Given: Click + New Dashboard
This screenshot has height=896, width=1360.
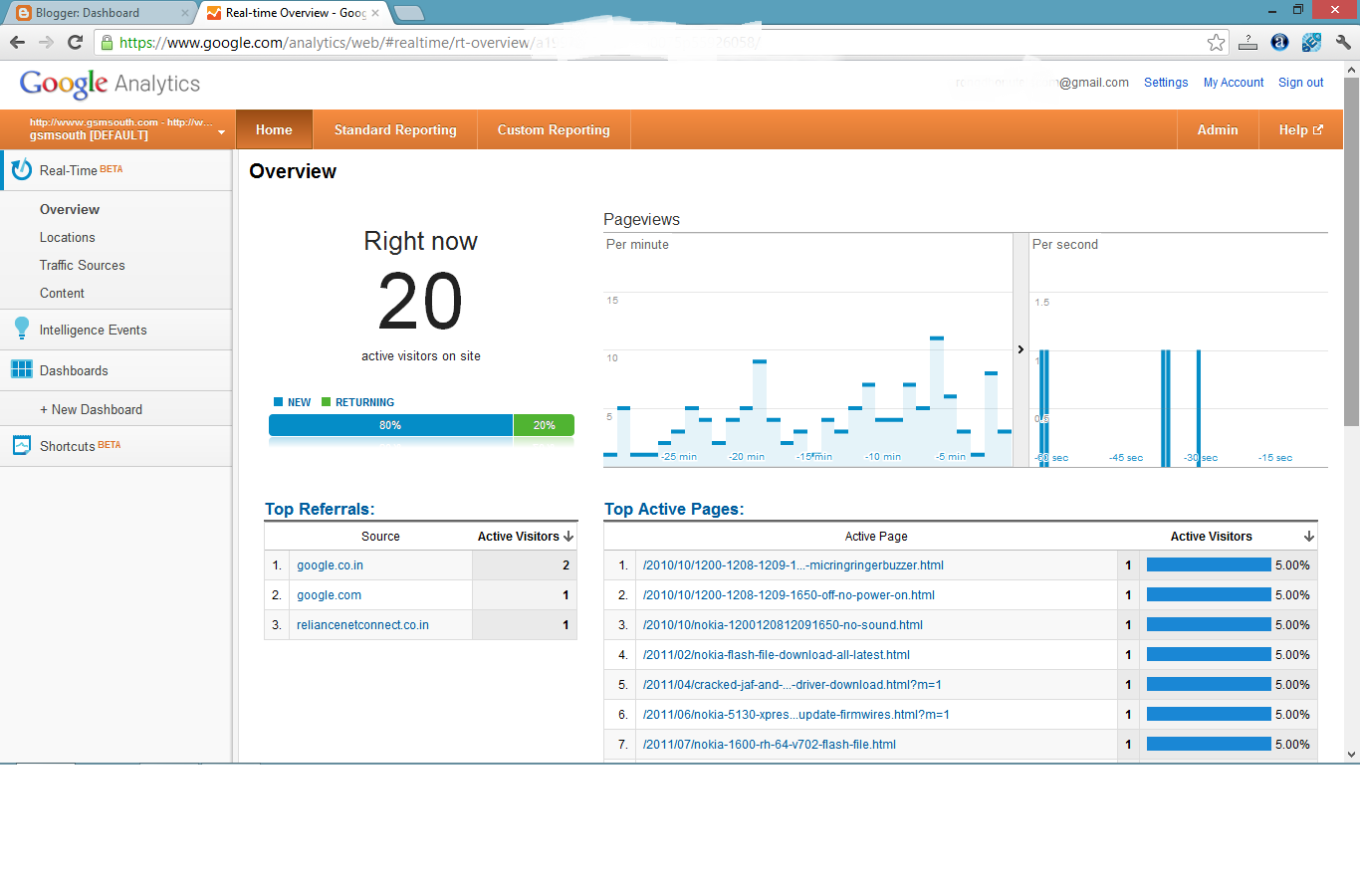Looking at the screenshot, I should click(x=91, y=409).
